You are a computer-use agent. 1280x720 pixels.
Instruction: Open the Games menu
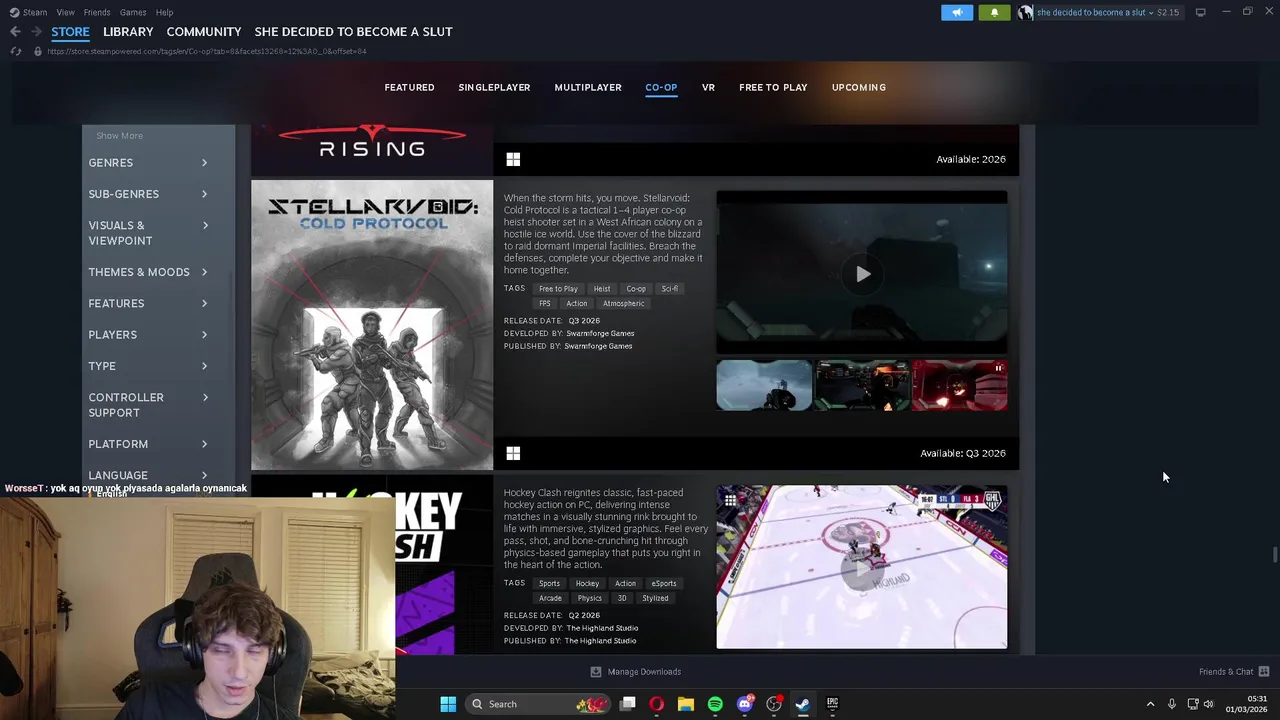(x=133, y=12)
